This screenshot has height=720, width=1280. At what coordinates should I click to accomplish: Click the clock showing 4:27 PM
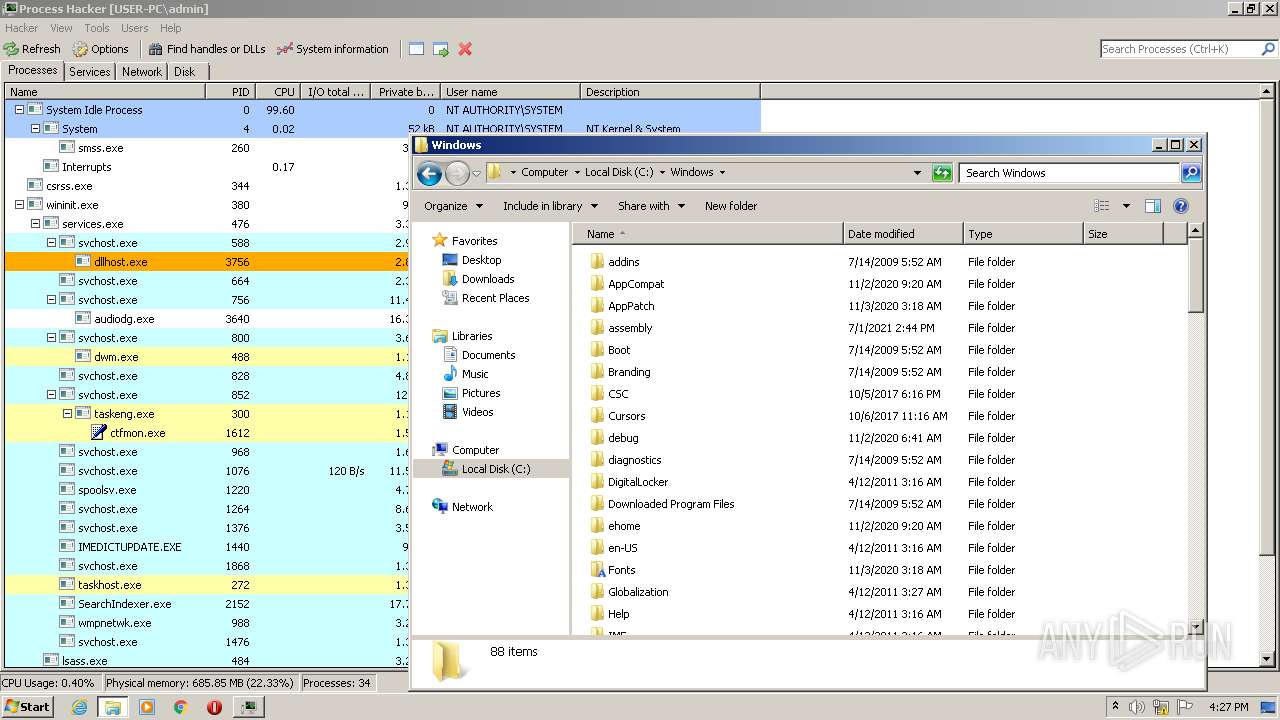click(1228, 707)
